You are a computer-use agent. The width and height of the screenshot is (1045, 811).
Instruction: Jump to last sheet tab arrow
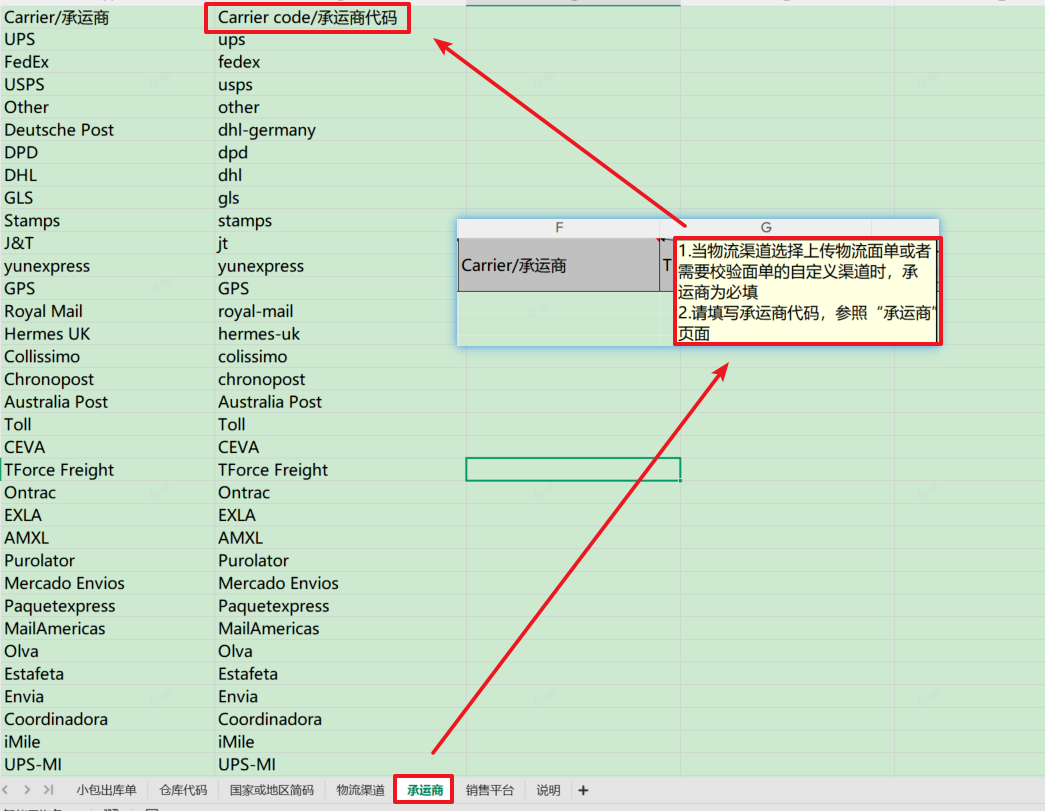click(x=48, y=790)
